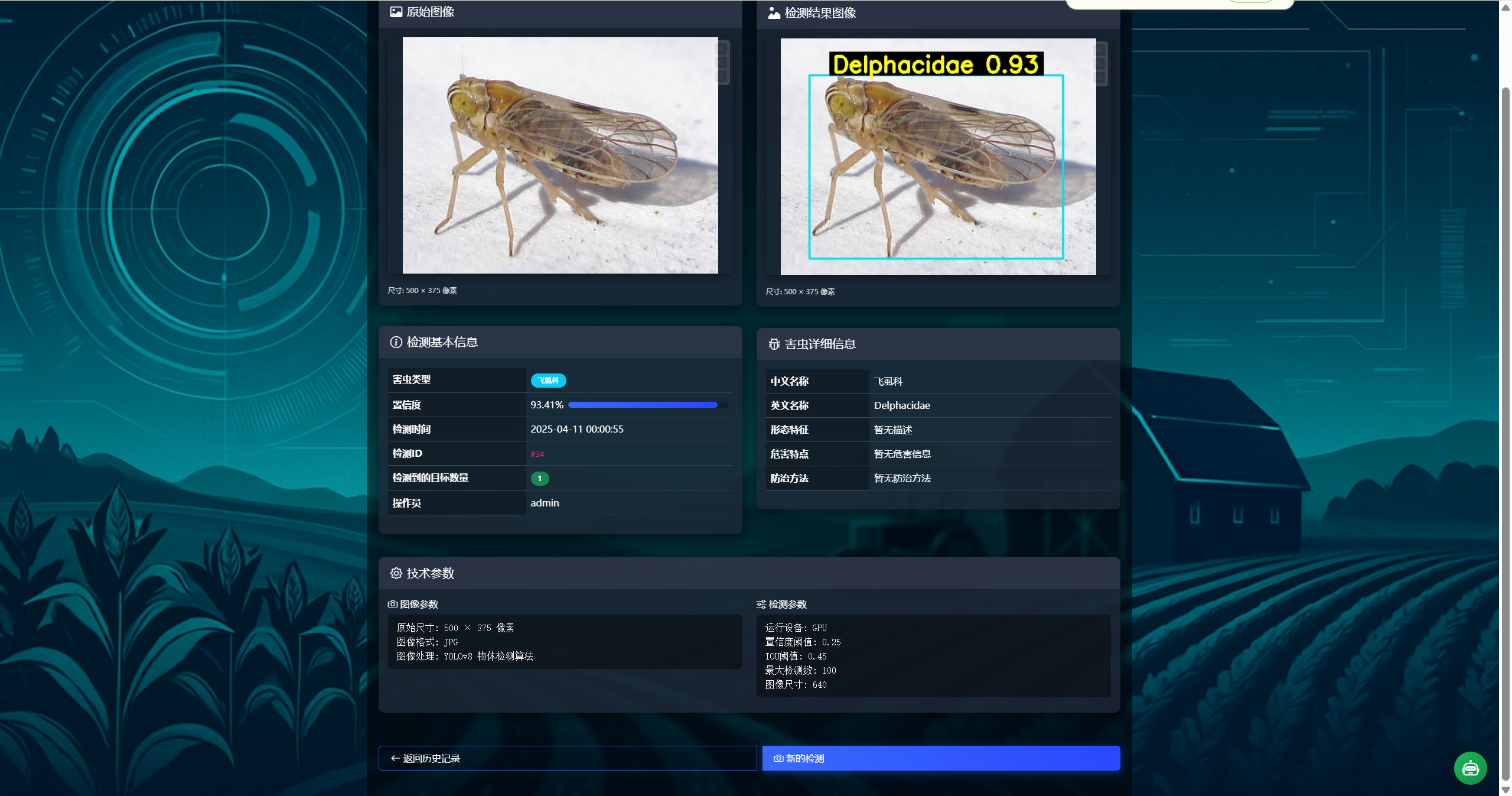Click the gear icon beside 技术参数

click(396, 573)
